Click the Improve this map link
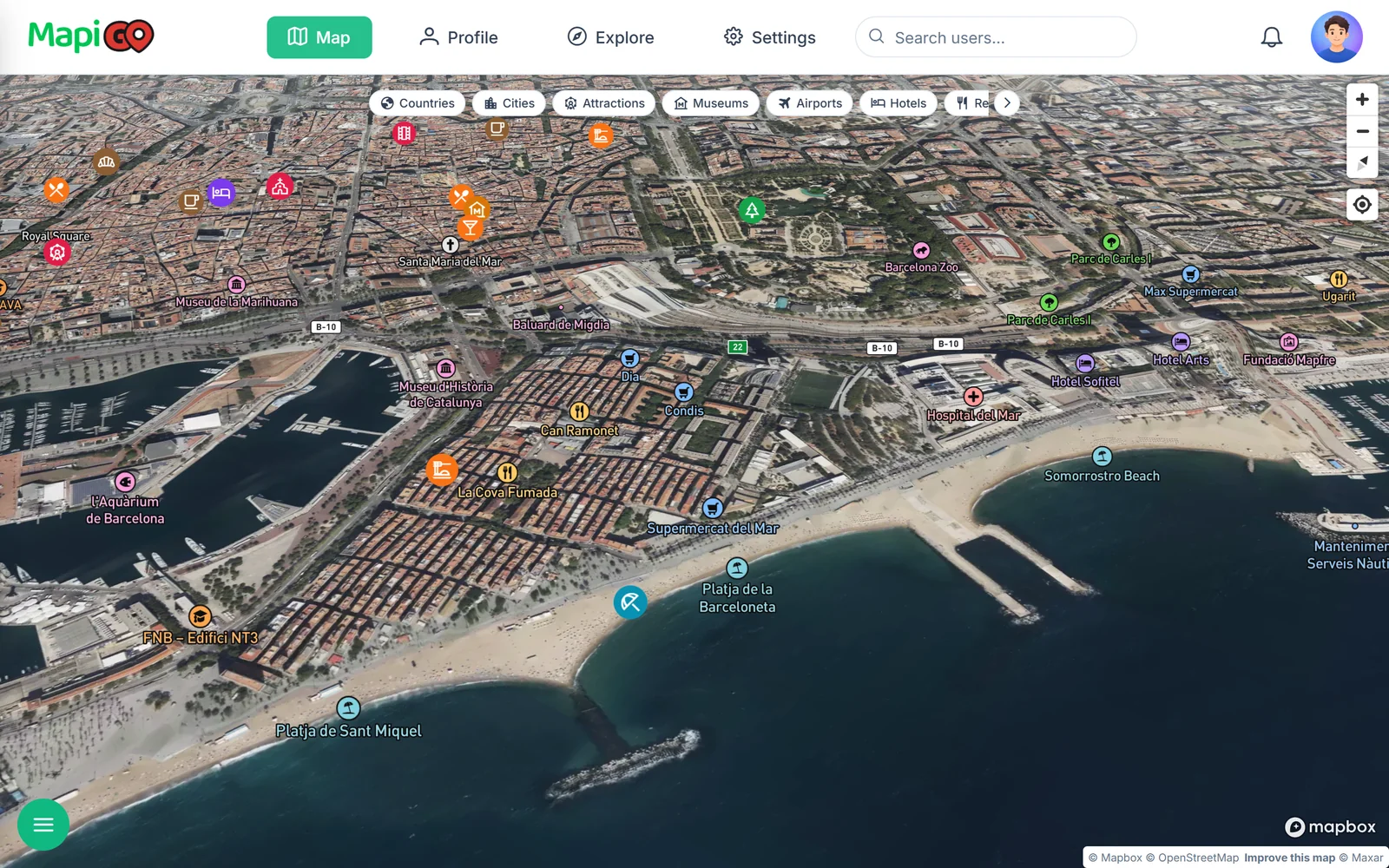 [1289, 858]
